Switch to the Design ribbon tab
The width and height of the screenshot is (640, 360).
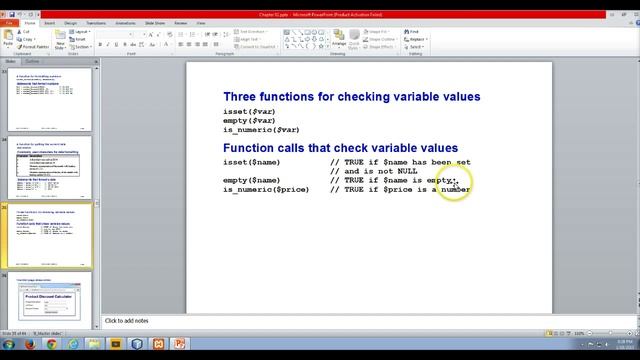coord(70,23)
